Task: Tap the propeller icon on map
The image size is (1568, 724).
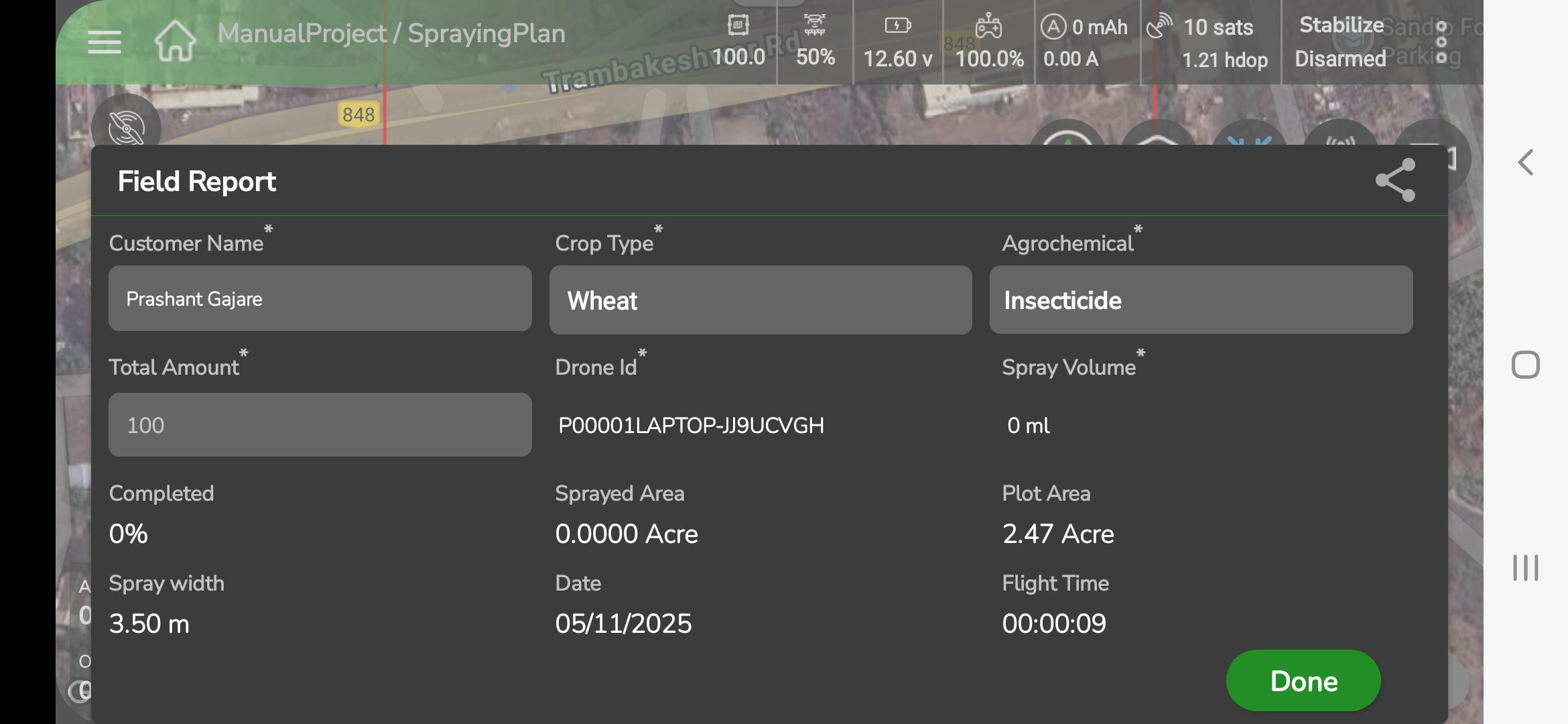Action: click(x=126, y=127)
